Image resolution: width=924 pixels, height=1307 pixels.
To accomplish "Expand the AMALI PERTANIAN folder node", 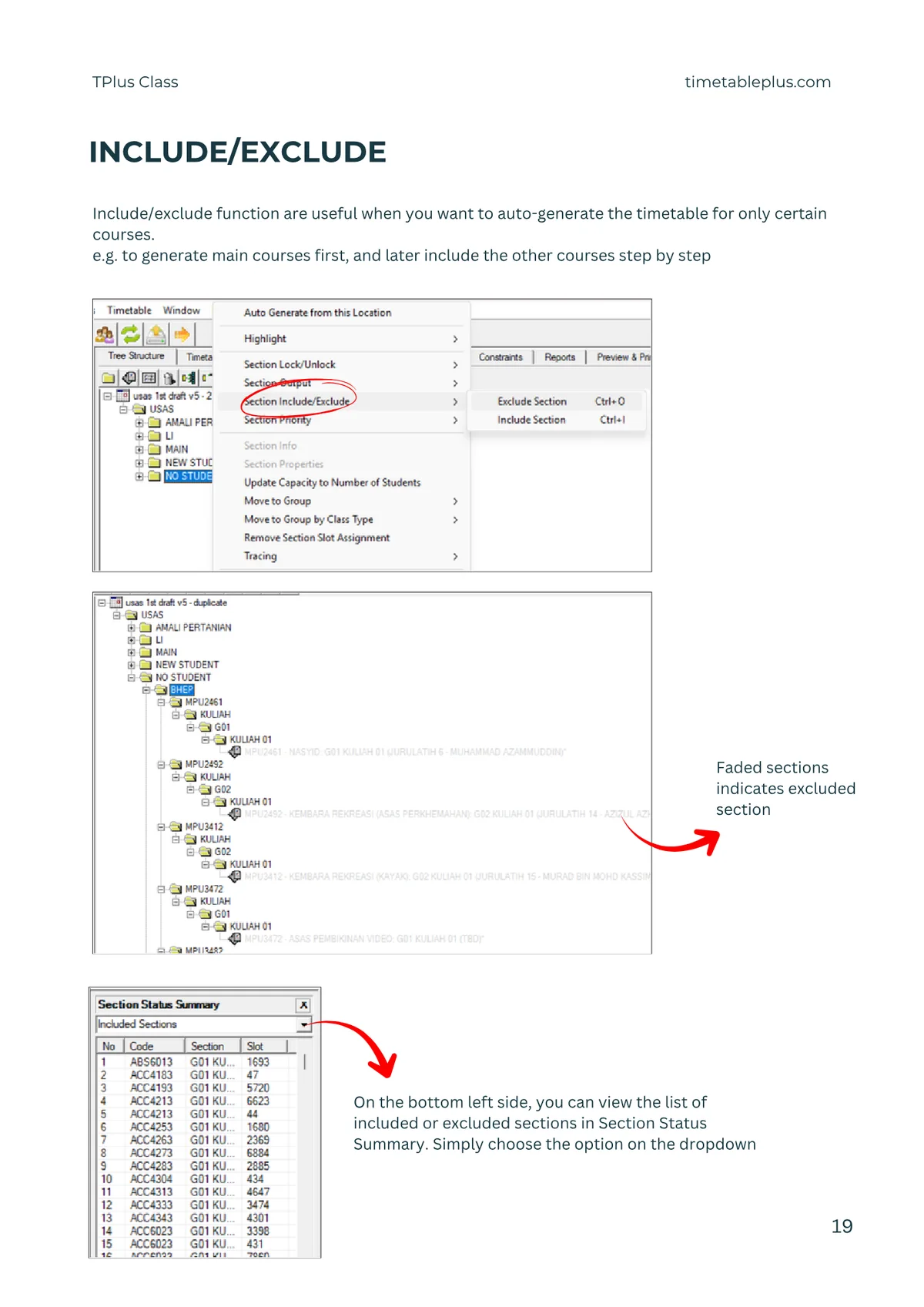I will (131, 628).
